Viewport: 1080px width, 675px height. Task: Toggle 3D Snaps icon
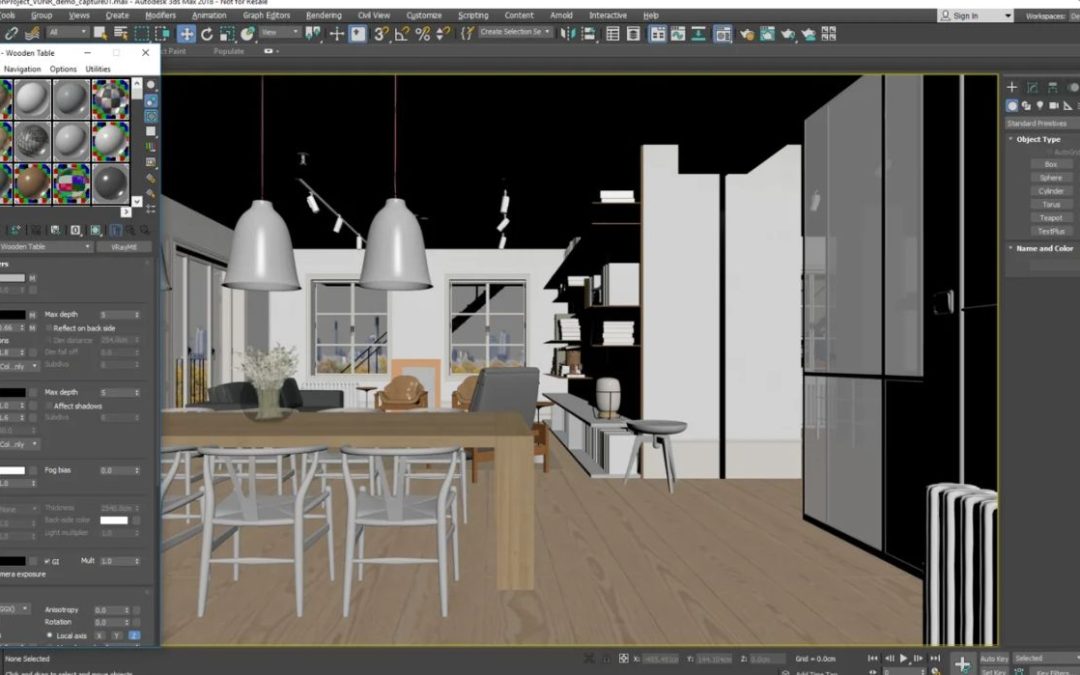click(381, 33)
